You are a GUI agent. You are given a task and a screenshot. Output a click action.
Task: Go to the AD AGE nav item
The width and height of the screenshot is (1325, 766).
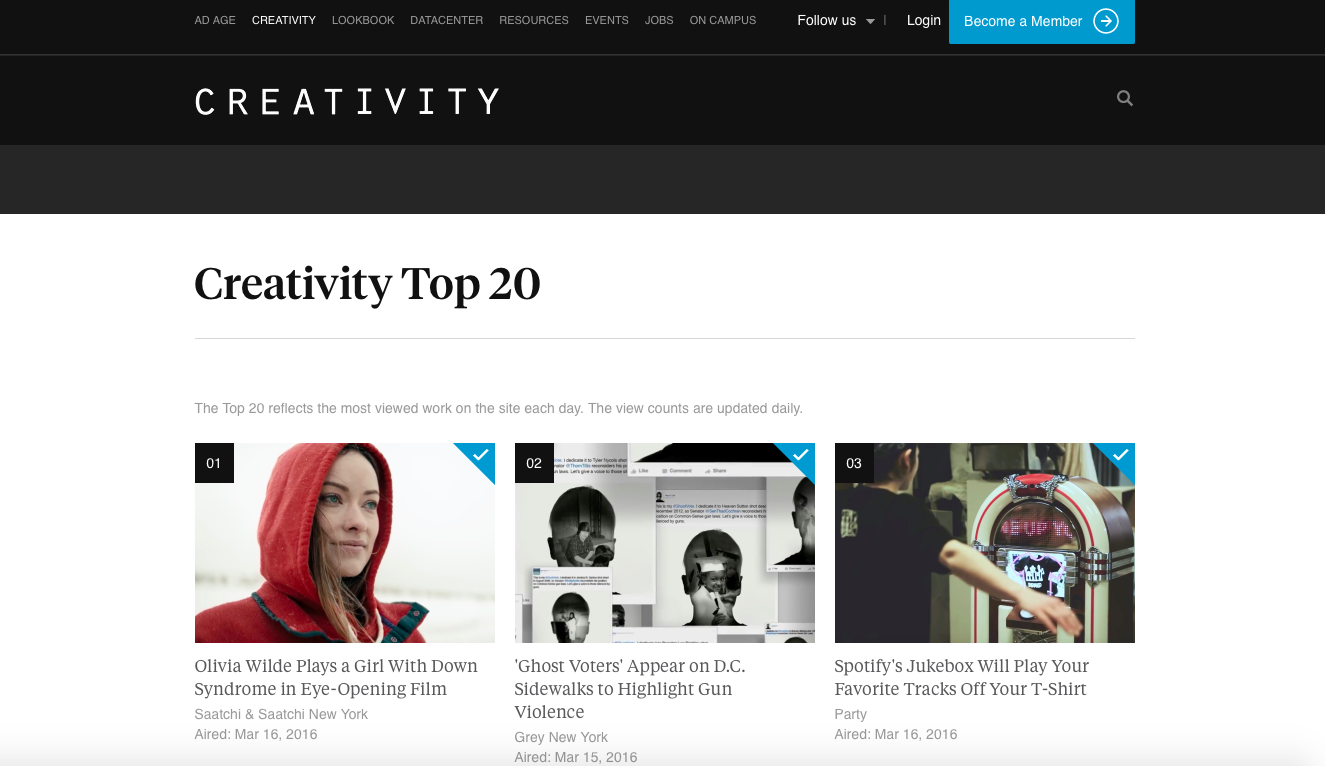[215, 20]
